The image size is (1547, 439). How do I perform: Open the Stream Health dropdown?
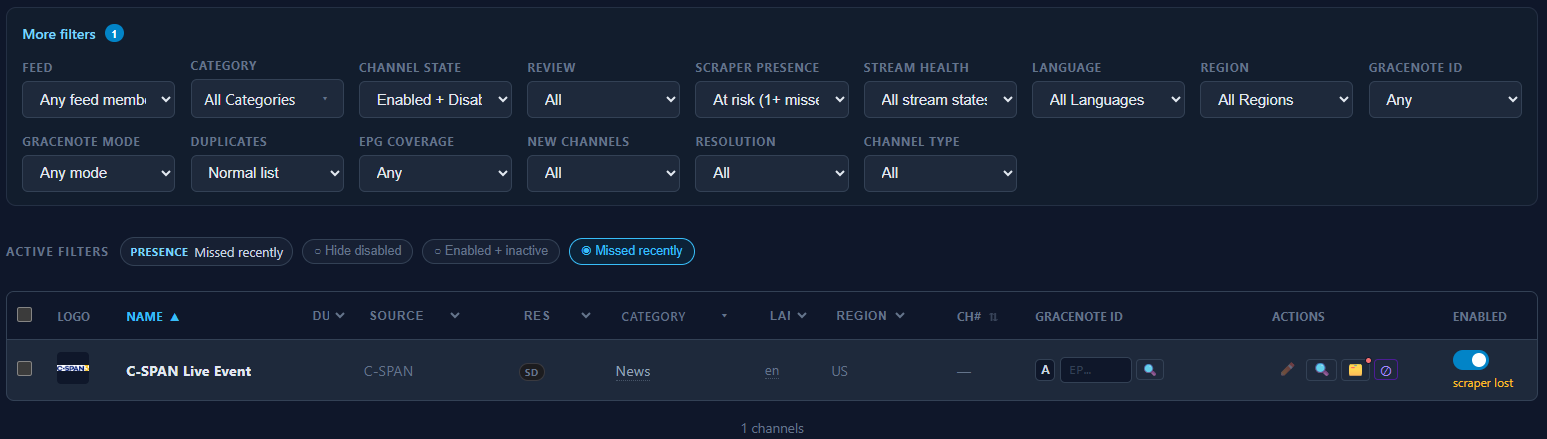940,100
